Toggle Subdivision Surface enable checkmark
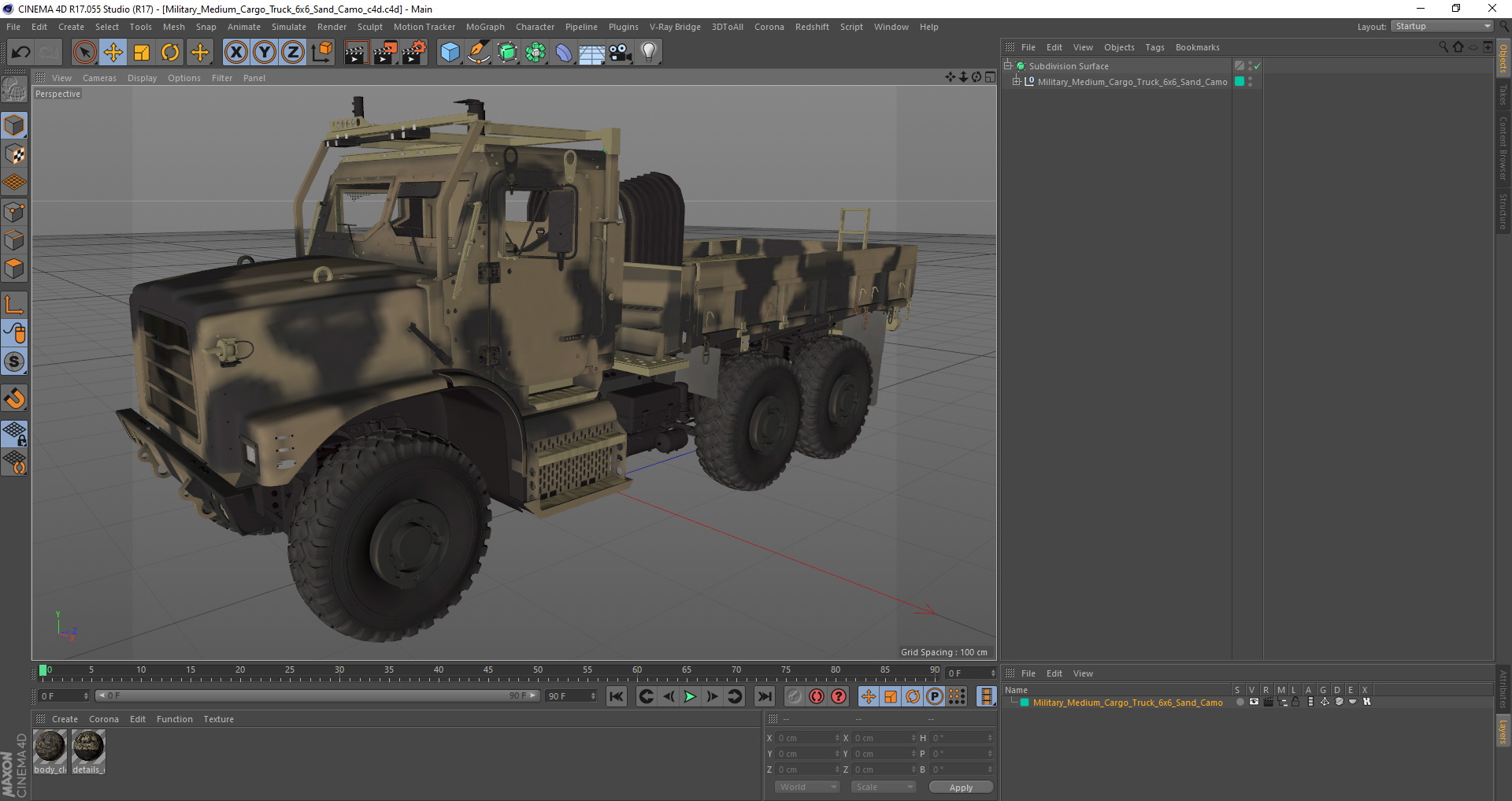The width and height of the screenshot is (1512, 801). [x=1257, y=66]
